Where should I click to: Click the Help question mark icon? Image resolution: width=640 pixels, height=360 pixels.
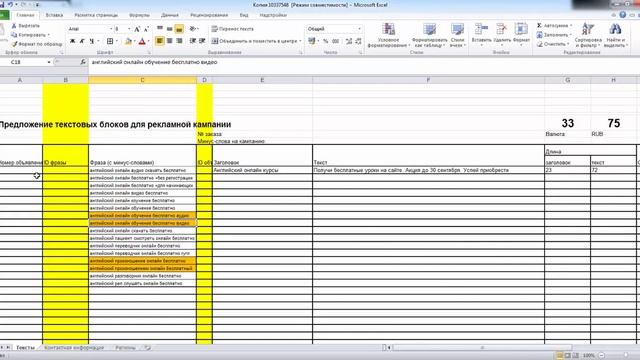coord(622,15)
